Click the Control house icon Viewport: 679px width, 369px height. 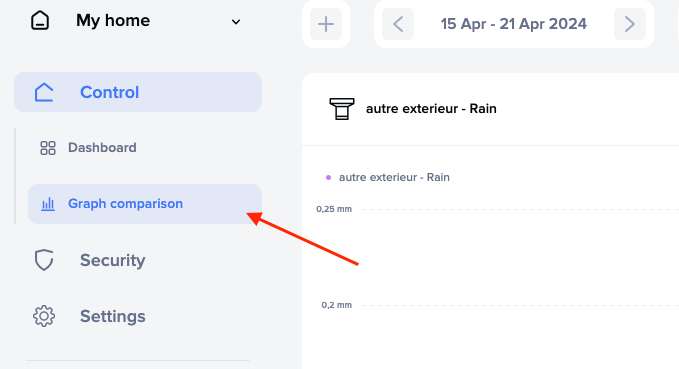pyautogui.click(x=44, y=92)
